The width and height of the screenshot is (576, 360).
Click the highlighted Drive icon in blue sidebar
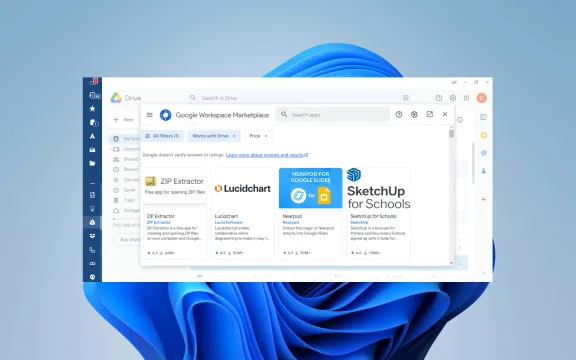93,222
